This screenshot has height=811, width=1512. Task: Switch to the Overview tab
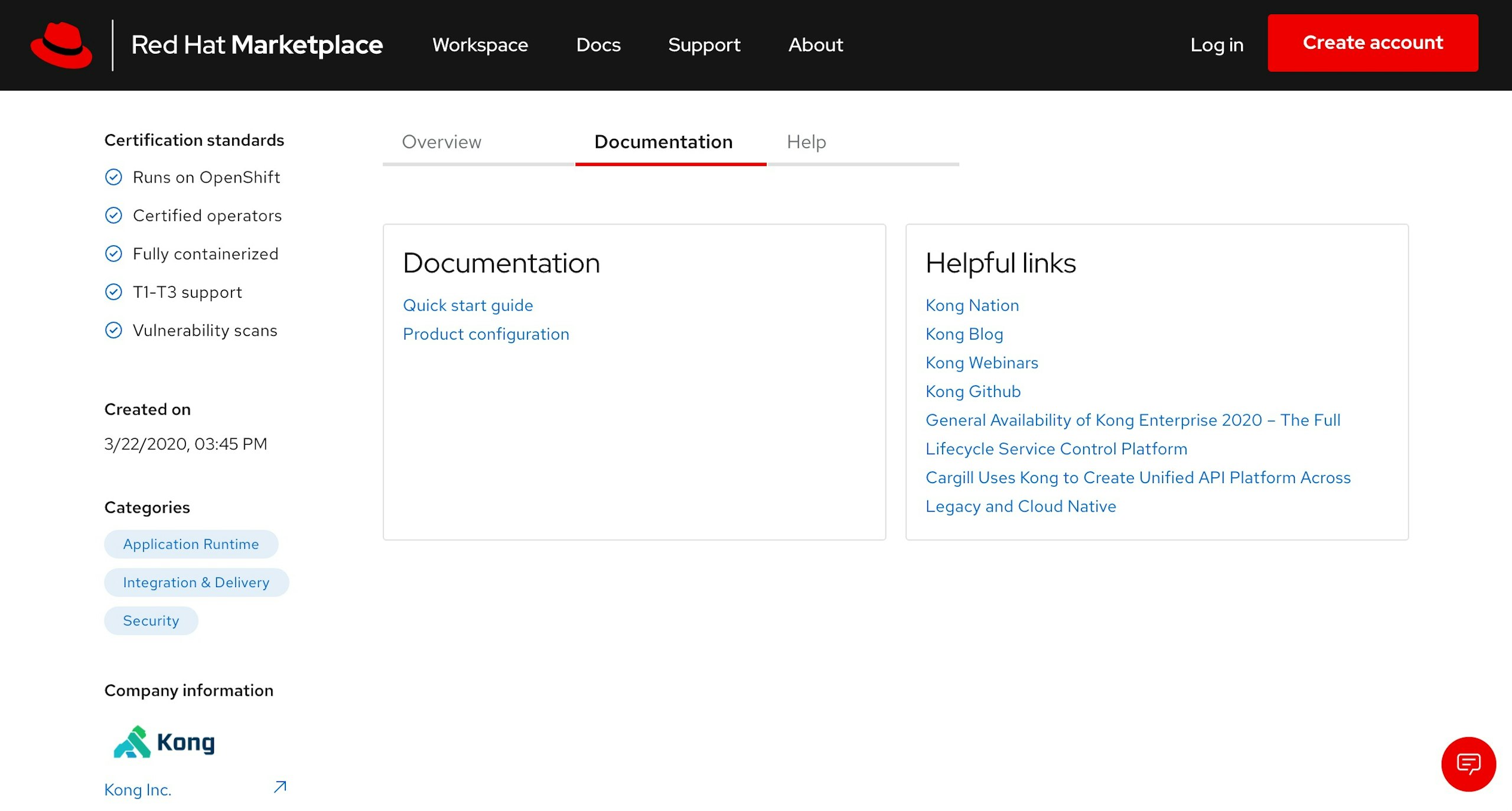[441, 142]
